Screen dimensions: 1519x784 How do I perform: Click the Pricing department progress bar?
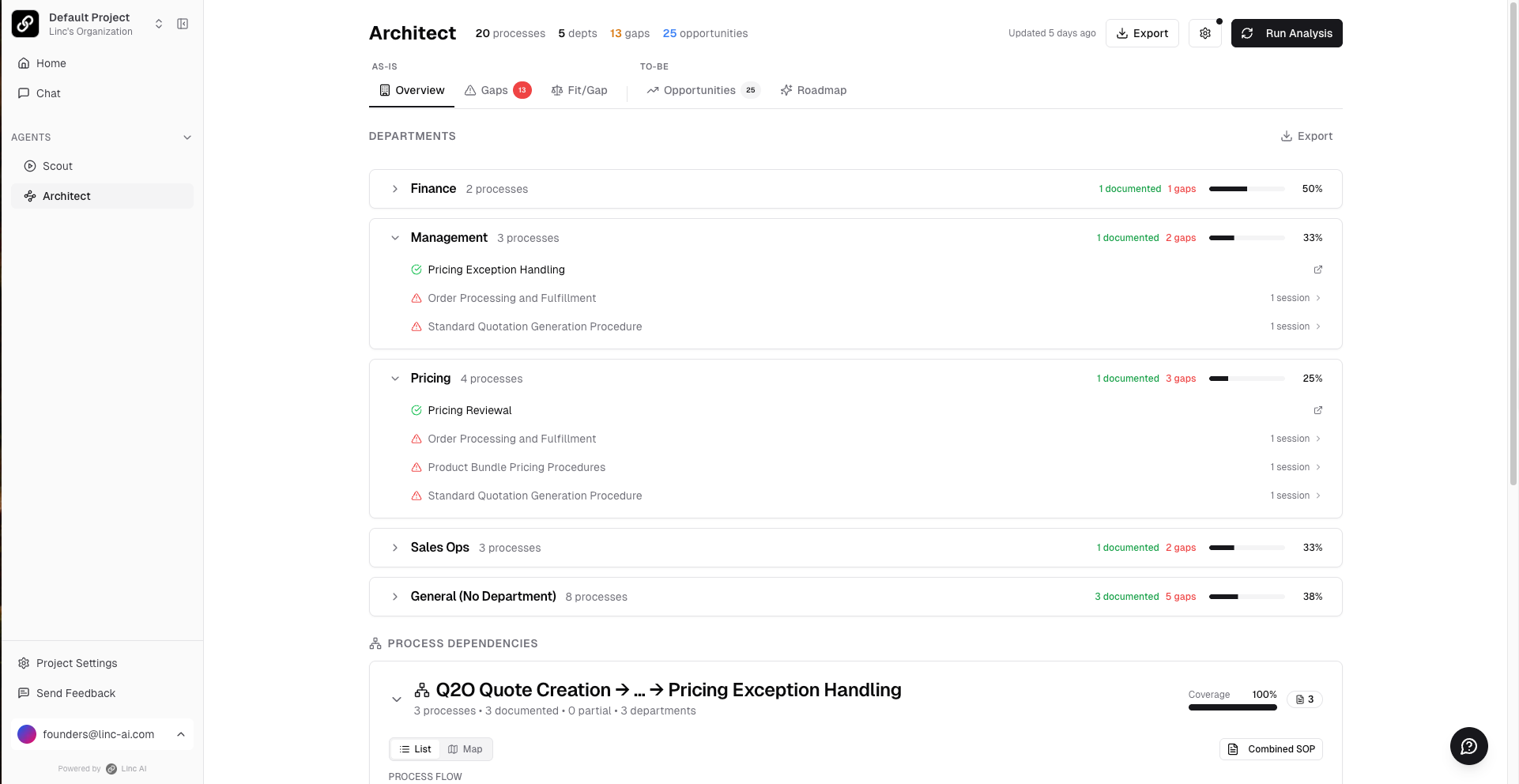[1246, 379]
